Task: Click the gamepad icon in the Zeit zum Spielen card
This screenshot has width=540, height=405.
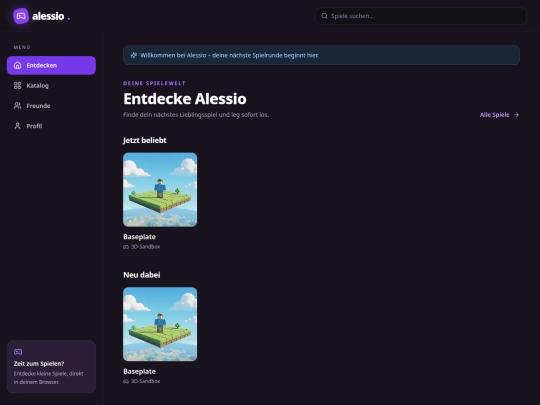Action: tap(18, 352)
